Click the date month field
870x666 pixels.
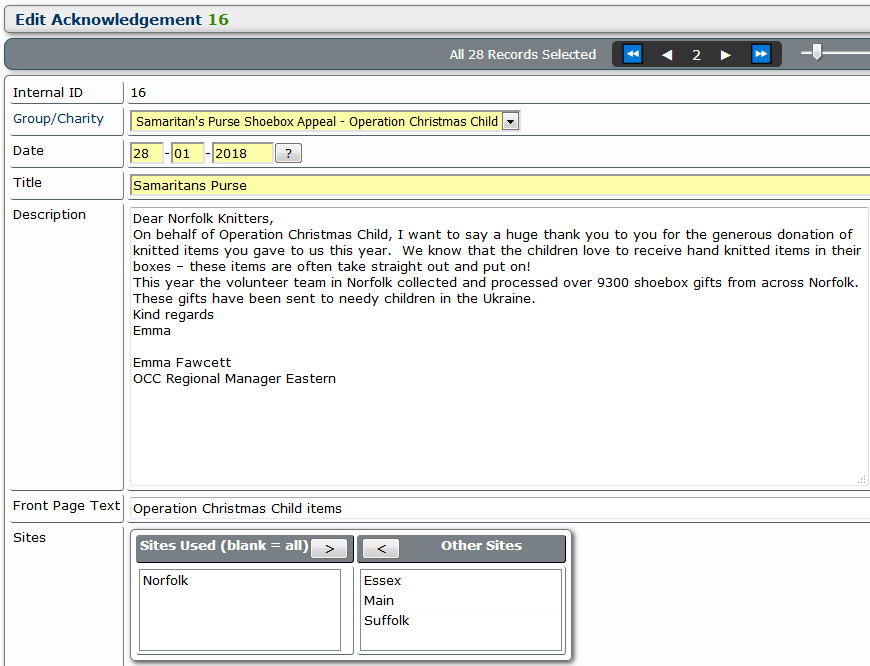(188, 153)
